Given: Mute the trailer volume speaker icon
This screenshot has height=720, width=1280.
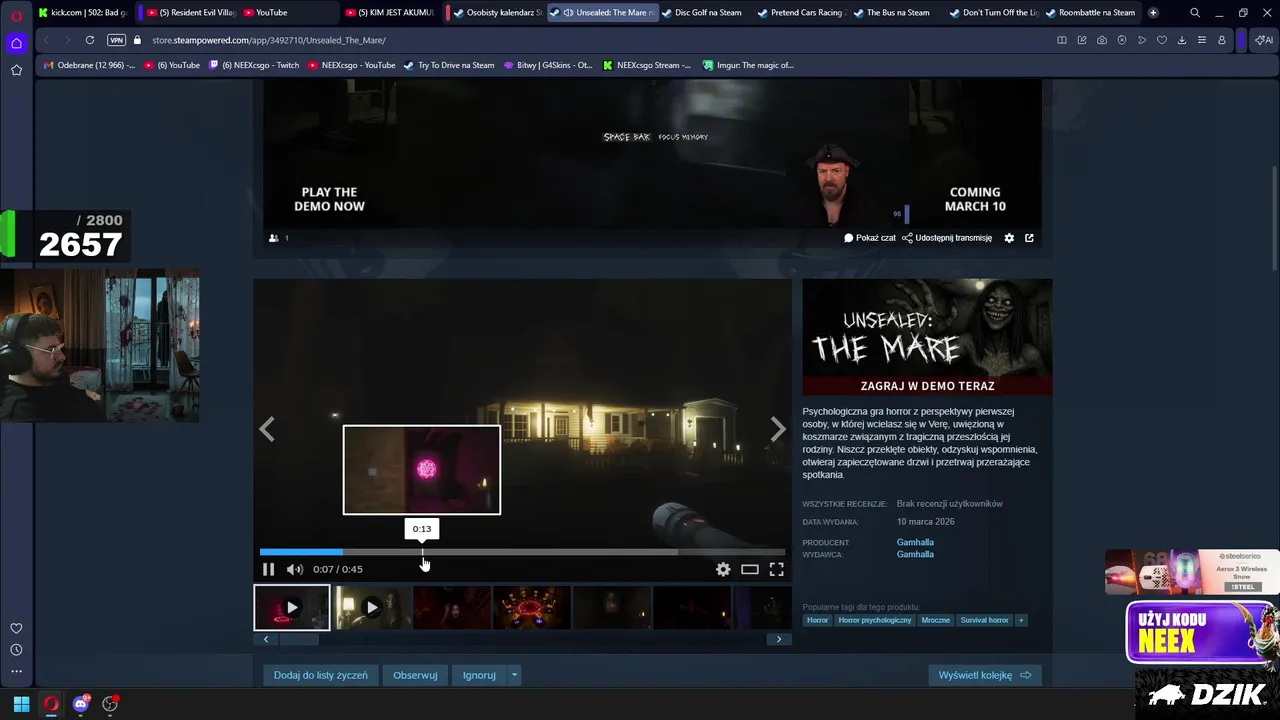Looking at the screenshot, I should coord(295,569).
